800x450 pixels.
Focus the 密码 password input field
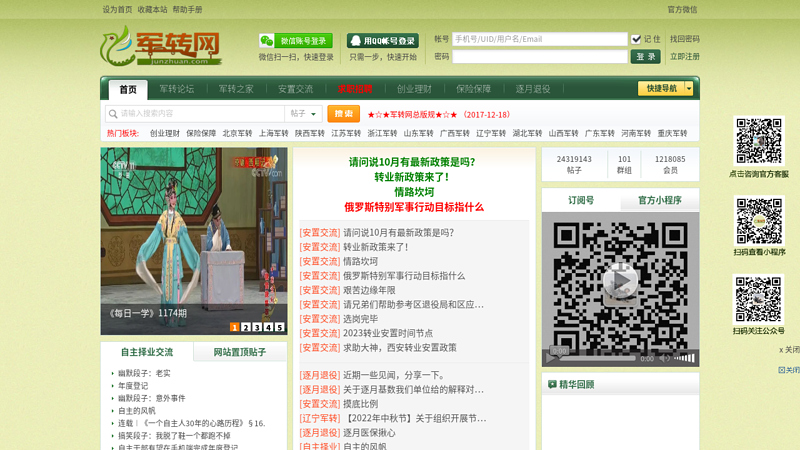(x=539, y=57)
